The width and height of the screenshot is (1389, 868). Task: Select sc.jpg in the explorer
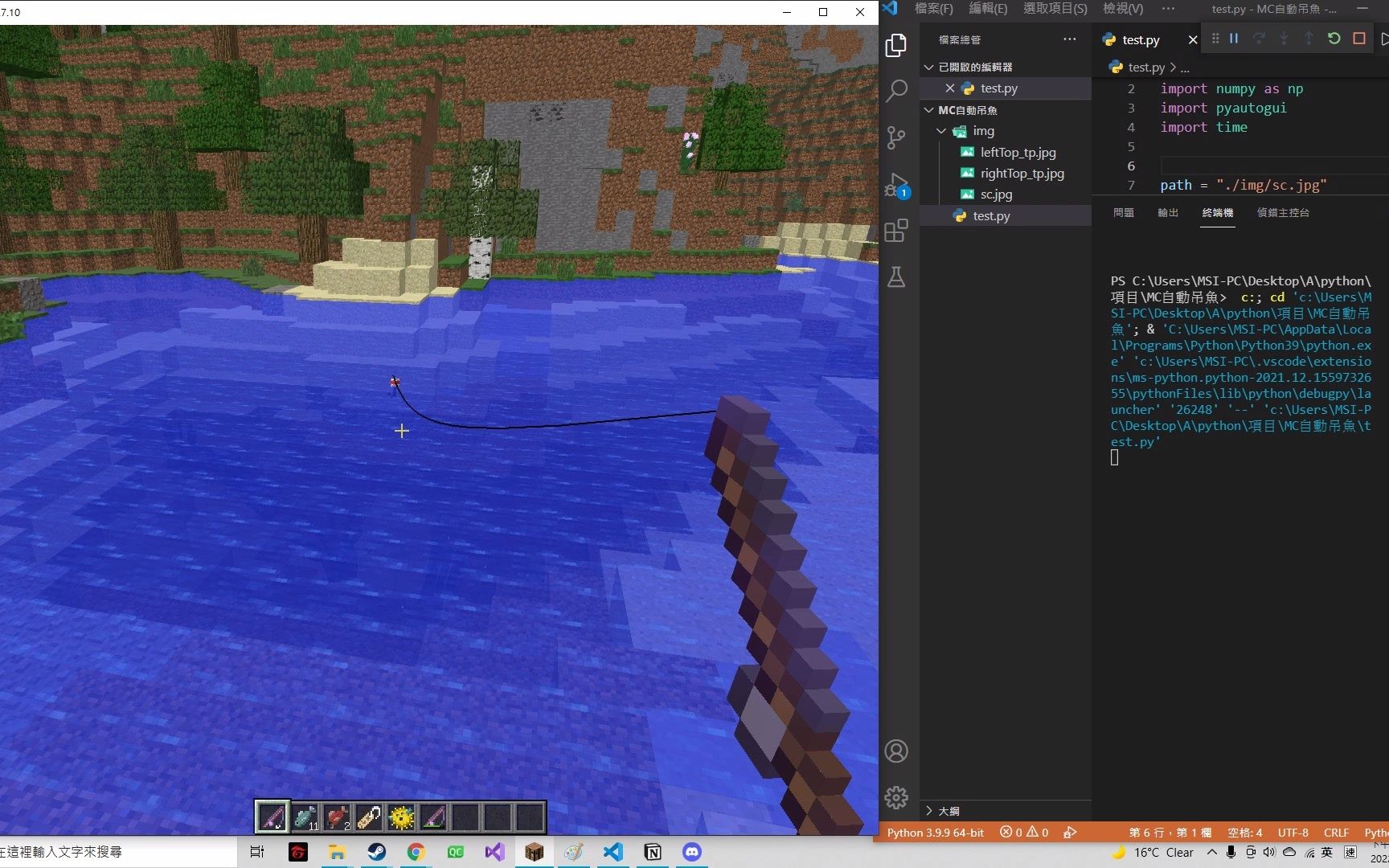[x=995, y=194]
